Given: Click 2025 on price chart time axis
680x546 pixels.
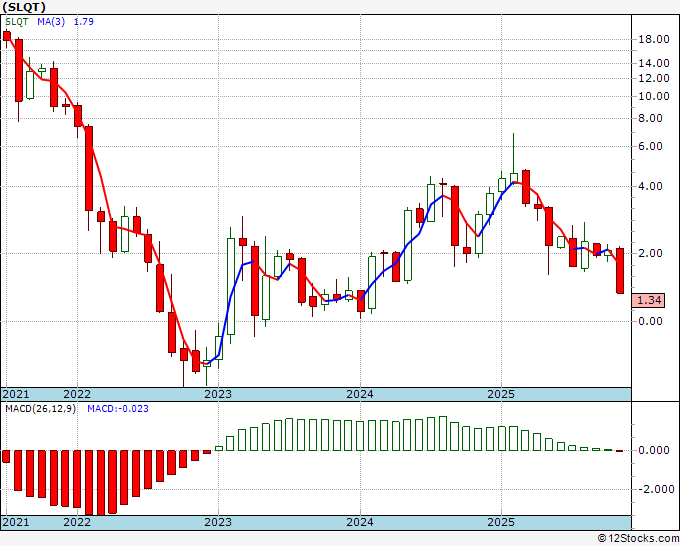Looking at the screenshot, I should tap(501, 394).
